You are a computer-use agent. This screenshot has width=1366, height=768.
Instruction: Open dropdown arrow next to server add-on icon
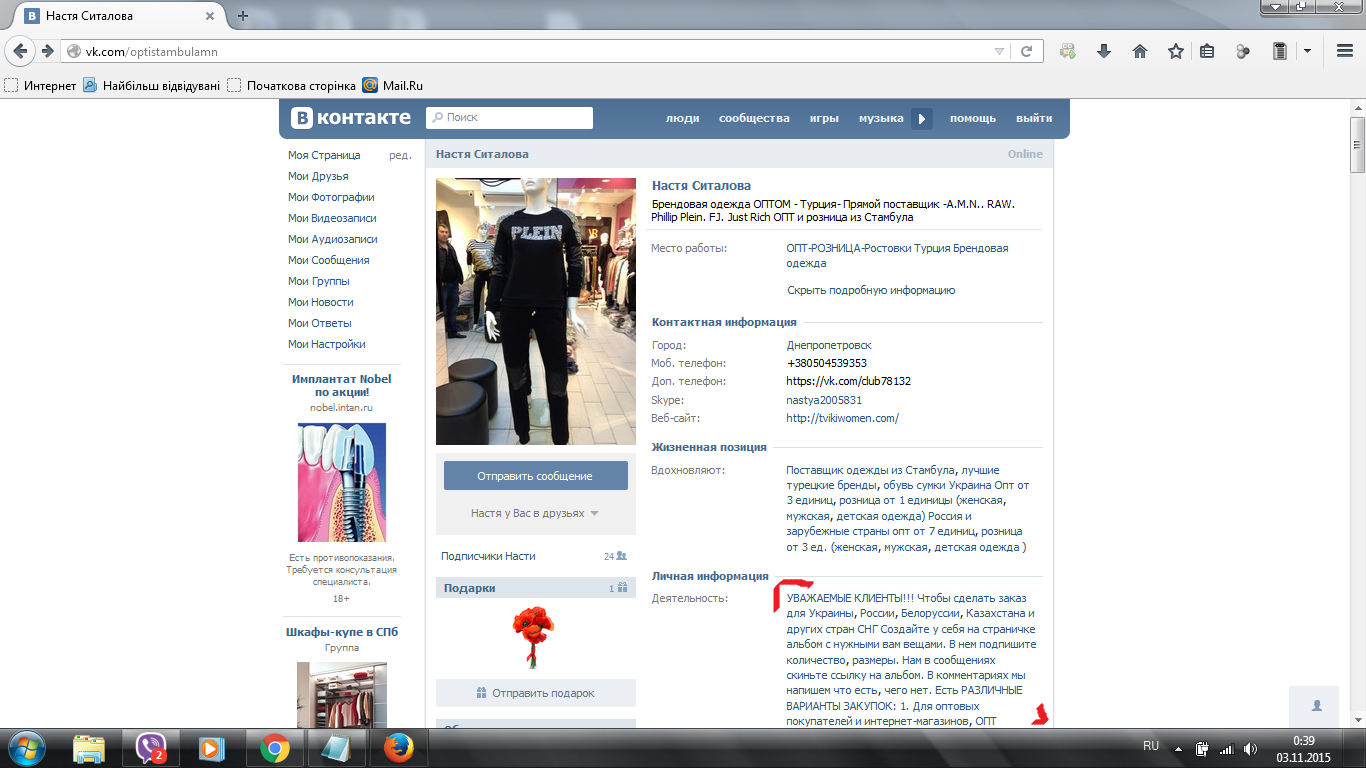(1307, 51)
